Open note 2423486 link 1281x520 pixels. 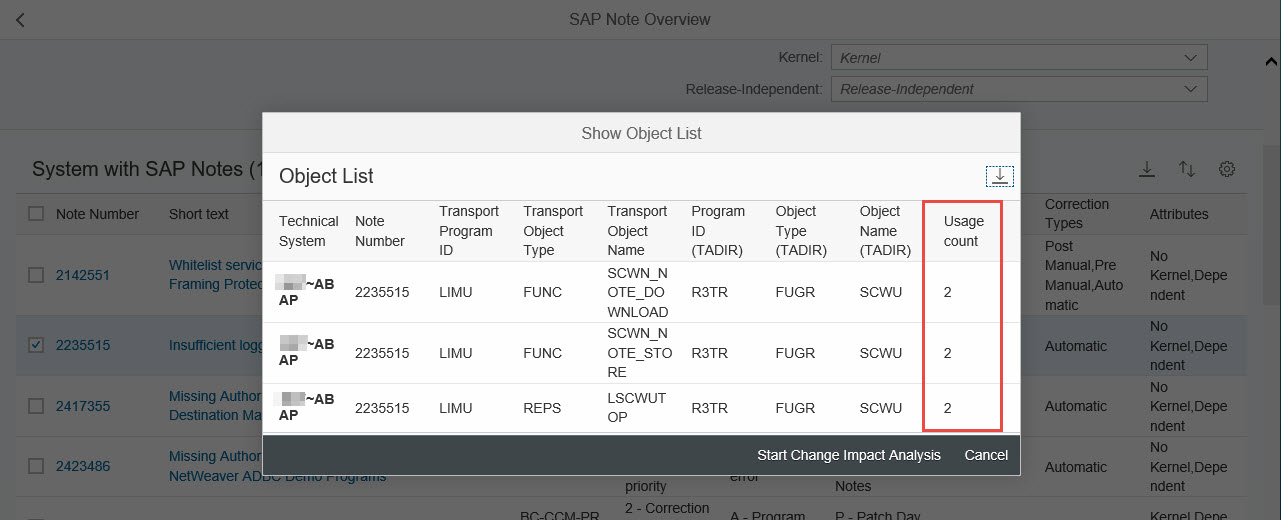83,466
